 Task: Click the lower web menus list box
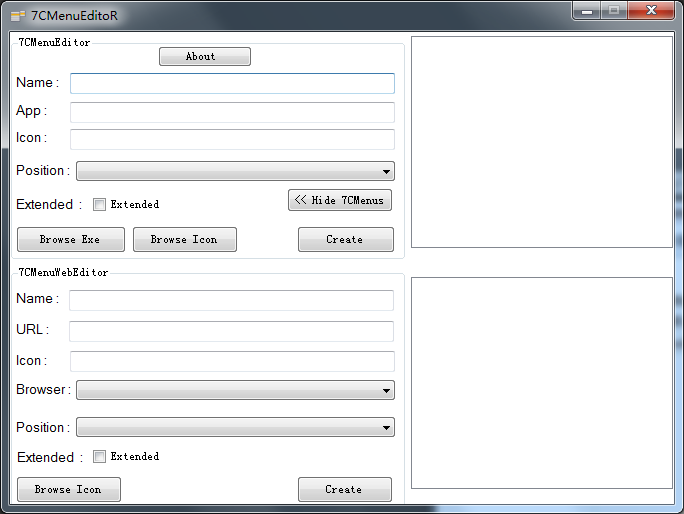pos(542,383)
